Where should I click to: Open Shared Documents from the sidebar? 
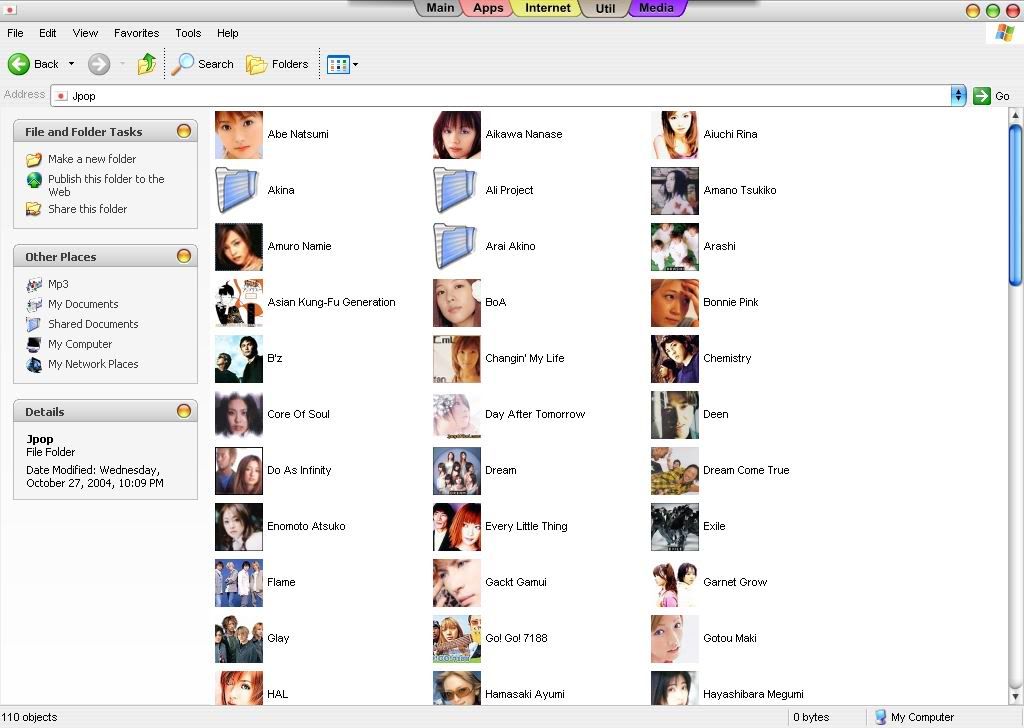pyautogui.click(x=93, y=324)
